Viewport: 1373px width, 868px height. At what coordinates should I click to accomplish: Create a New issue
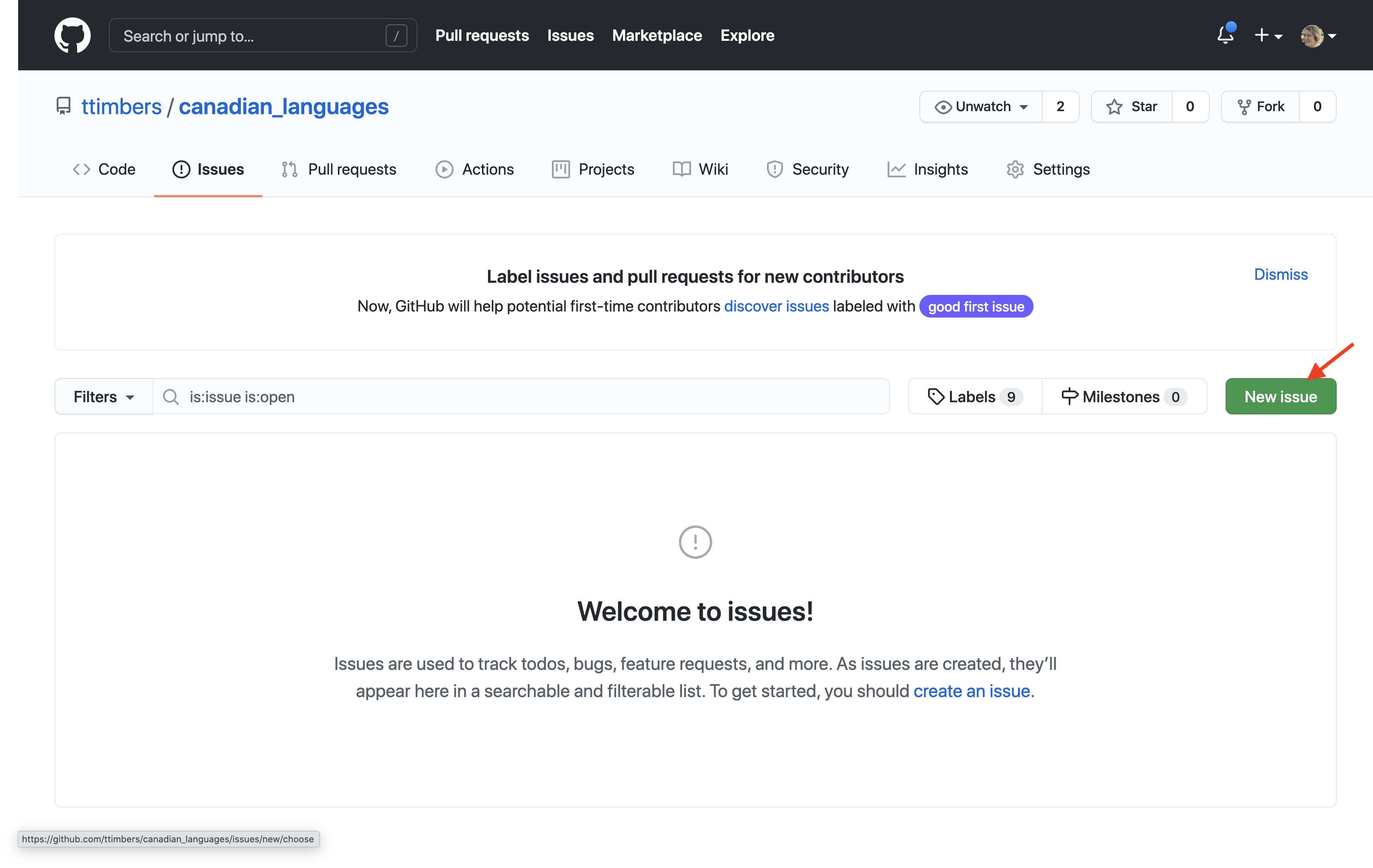[1281, 396]
